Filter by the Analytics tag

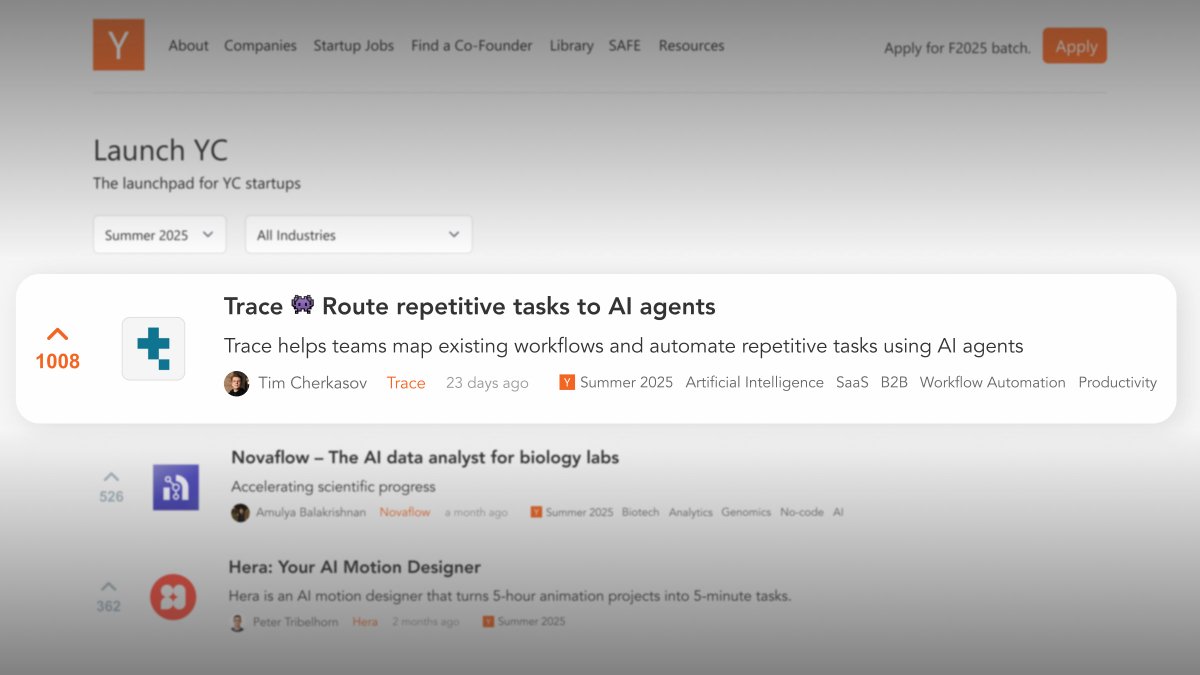point(691,513)
